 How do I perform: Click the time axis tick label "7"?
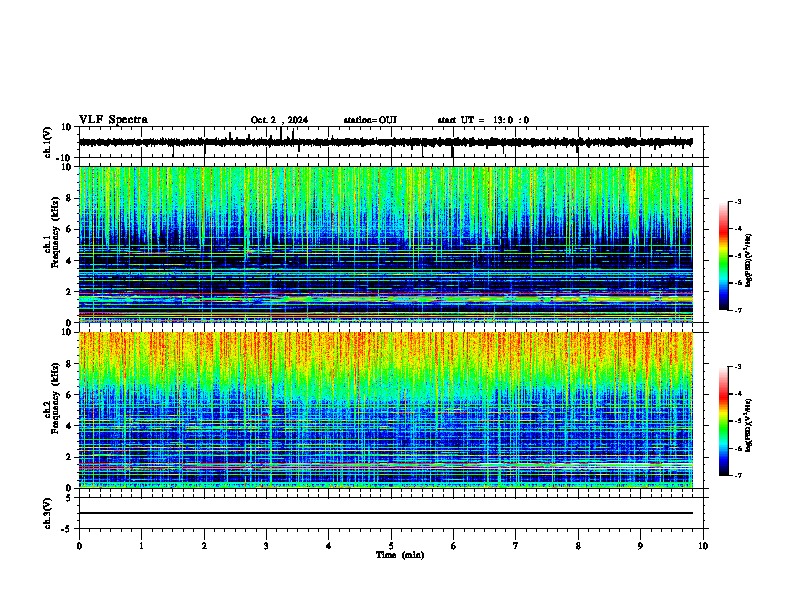pos(516,546)
